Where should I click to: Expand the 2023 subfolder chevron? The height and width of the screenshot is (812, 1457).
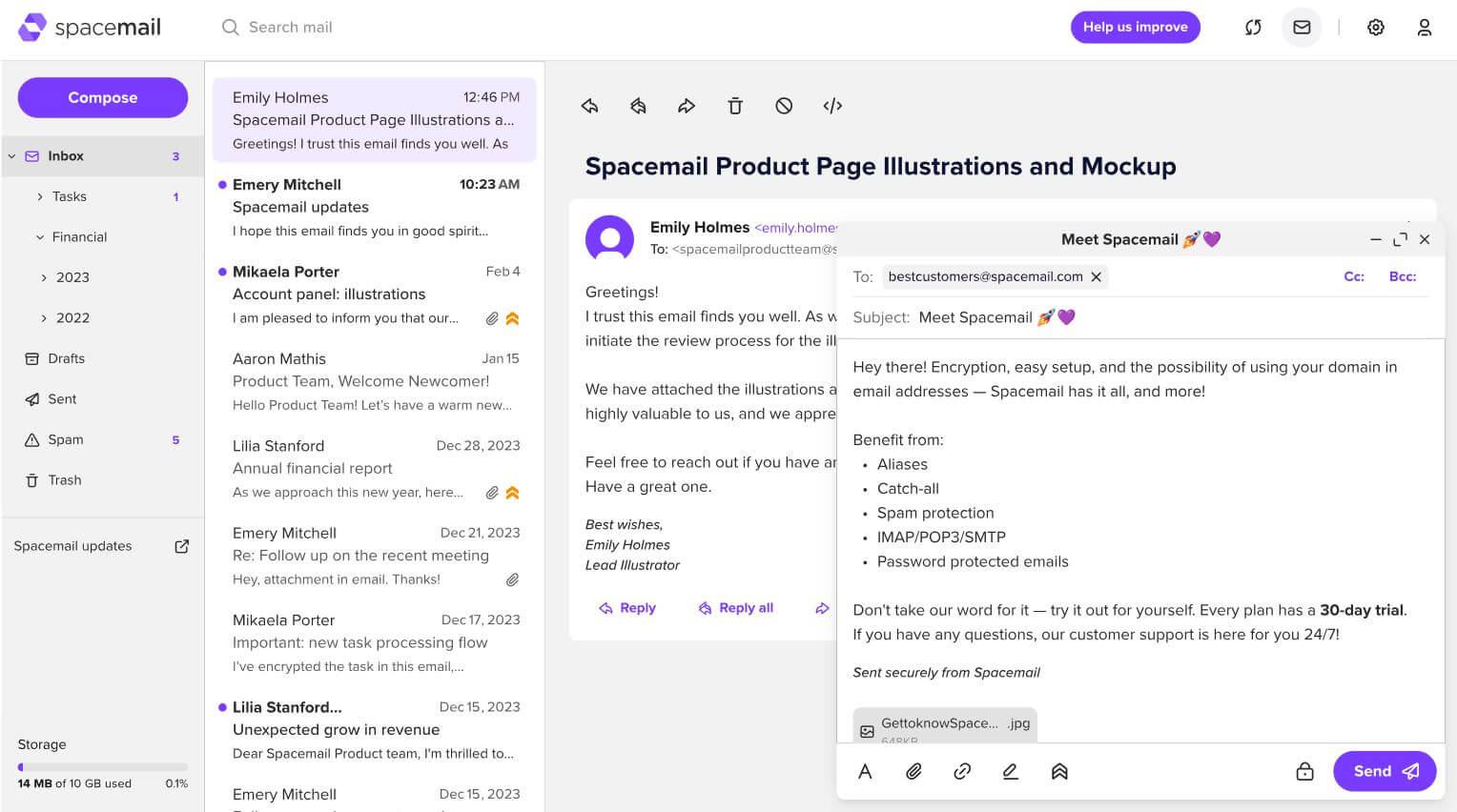[44, 277]
